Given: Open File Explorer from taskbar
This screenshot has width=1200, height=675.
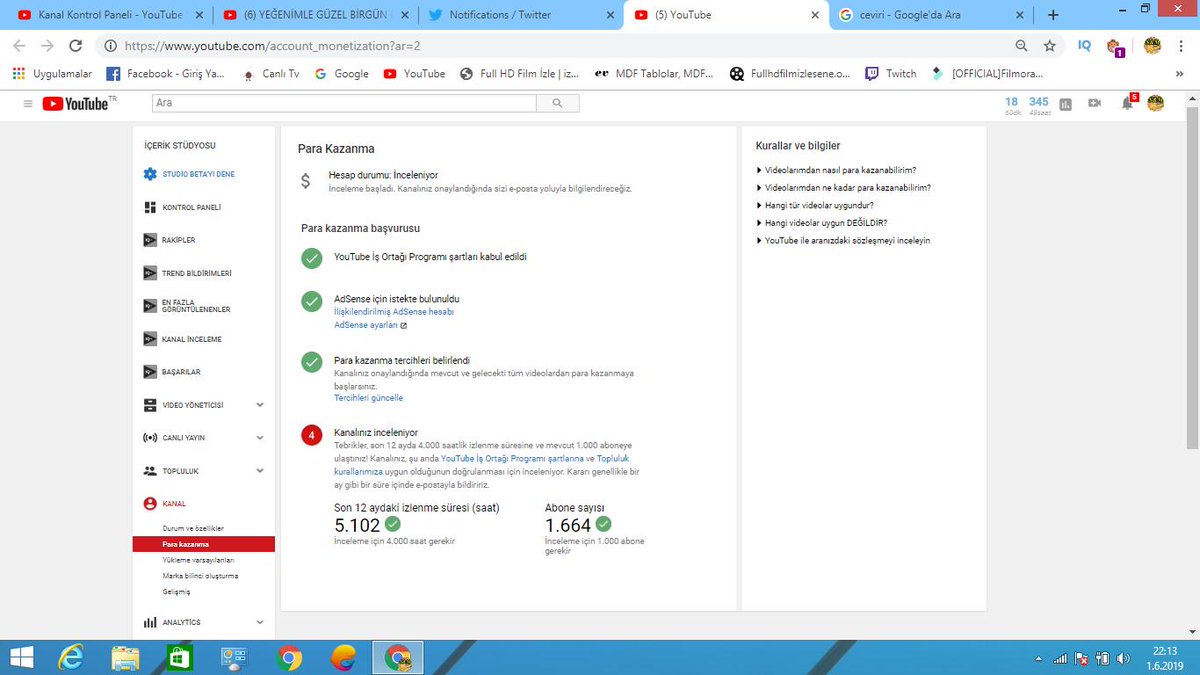Looking at the screenshot, I should pyautogui.click(x=125, y=657).
